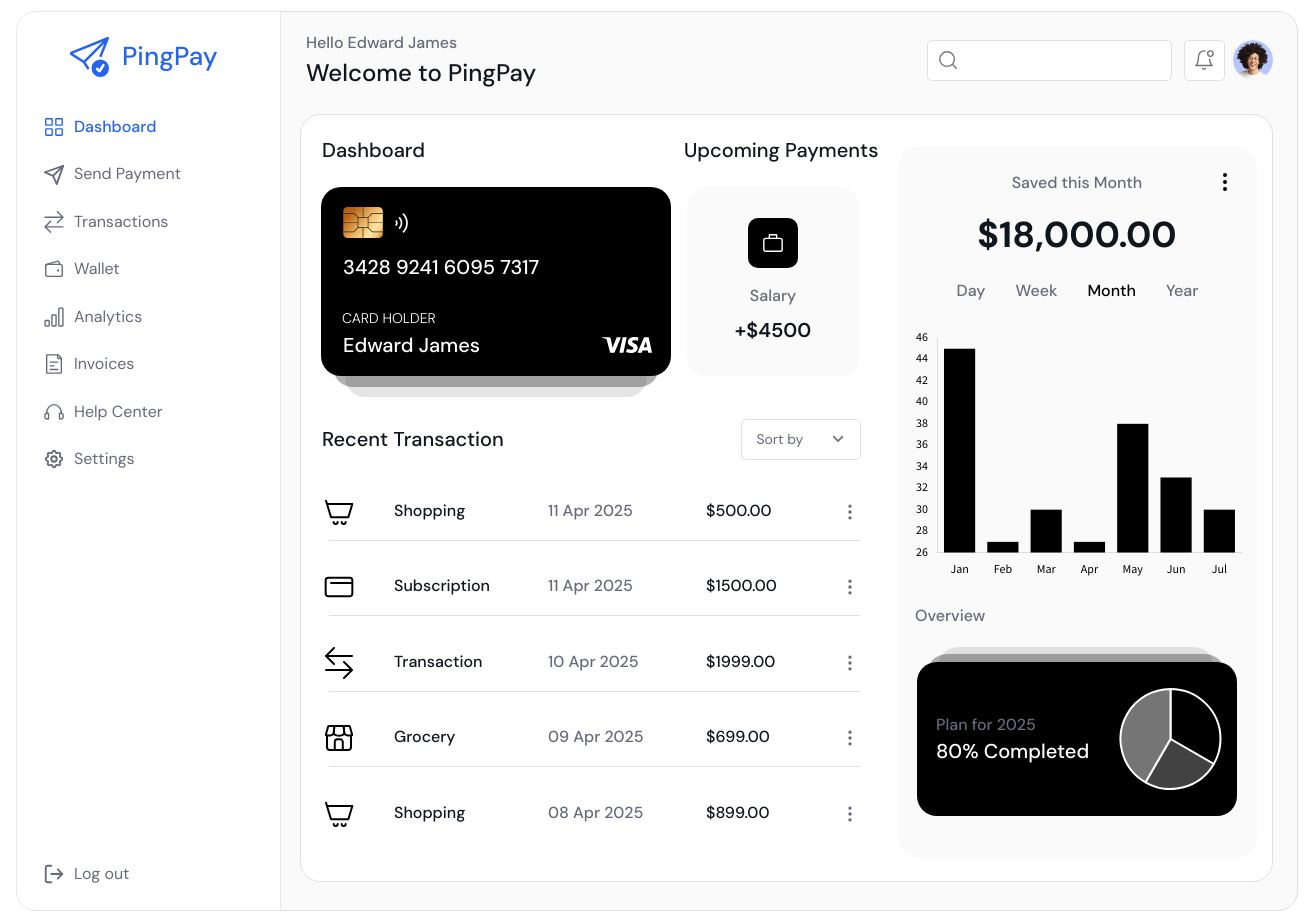1312x920 pixels.
Task: Open the Sort by dropdown
Action: click(x=800, y=439)
